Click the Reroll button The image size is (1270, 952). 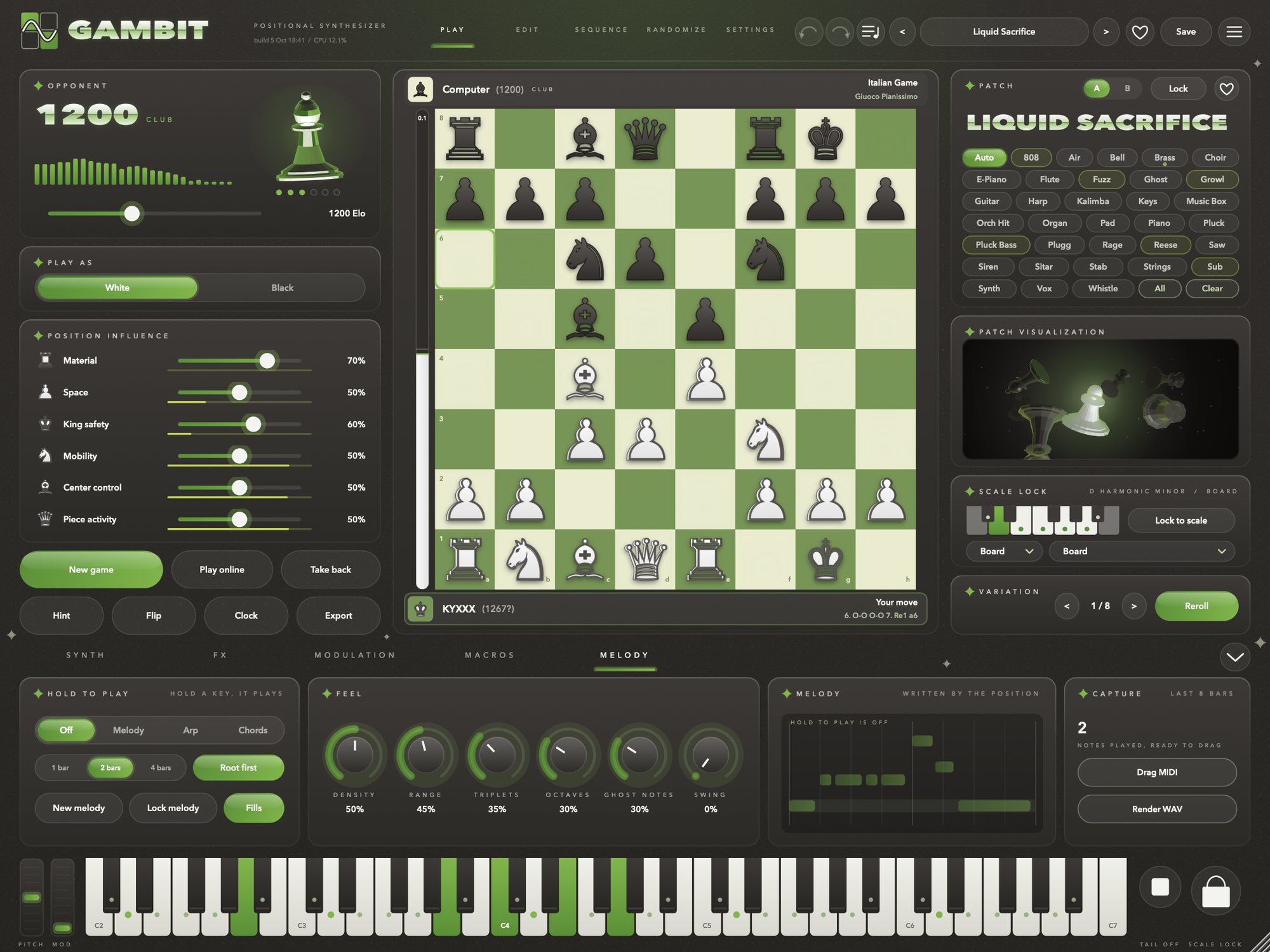click(x=1196, y=607)
